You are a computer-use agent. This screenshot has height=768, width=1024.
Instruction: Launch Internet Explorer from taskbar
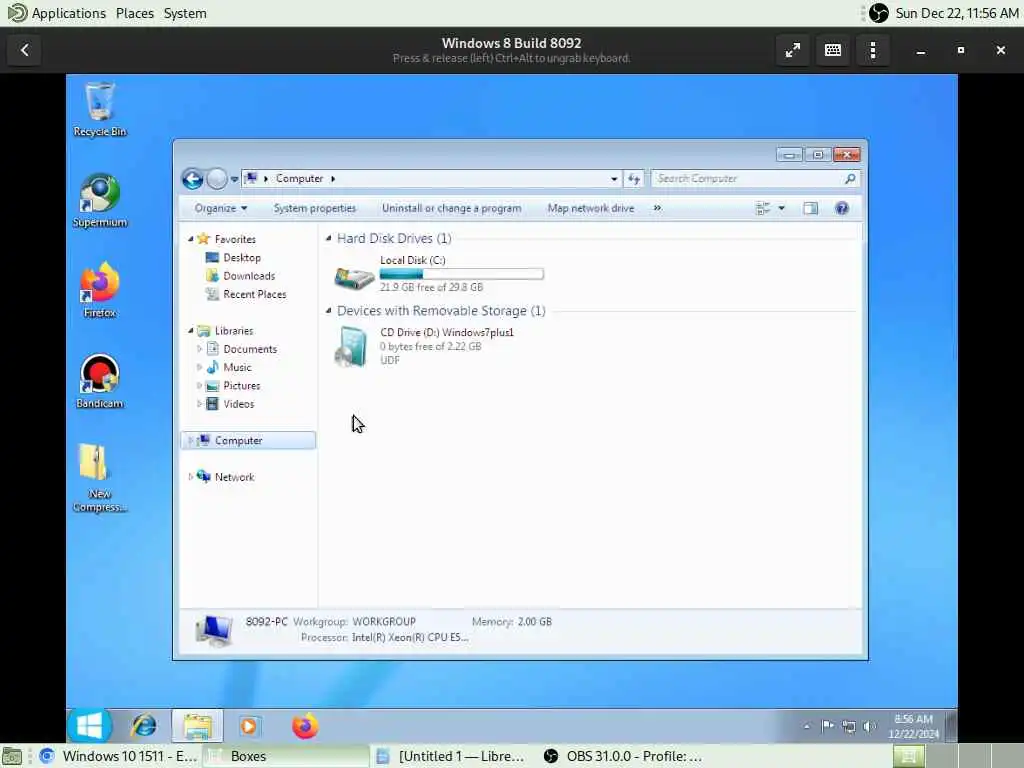[144, 726]
